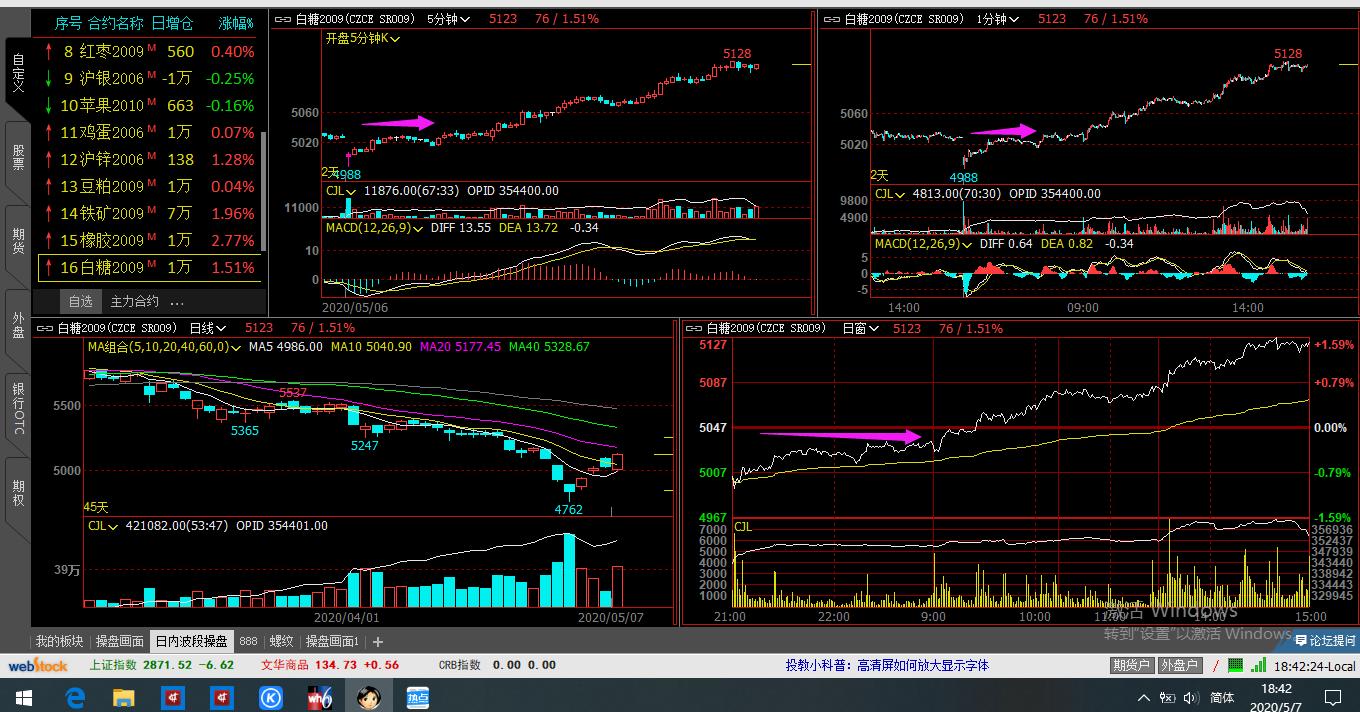Click the link icon beside 白糖2009 in the intraday chart header
This screenshot has height=712, width=1360.
[x=694, y=328]
